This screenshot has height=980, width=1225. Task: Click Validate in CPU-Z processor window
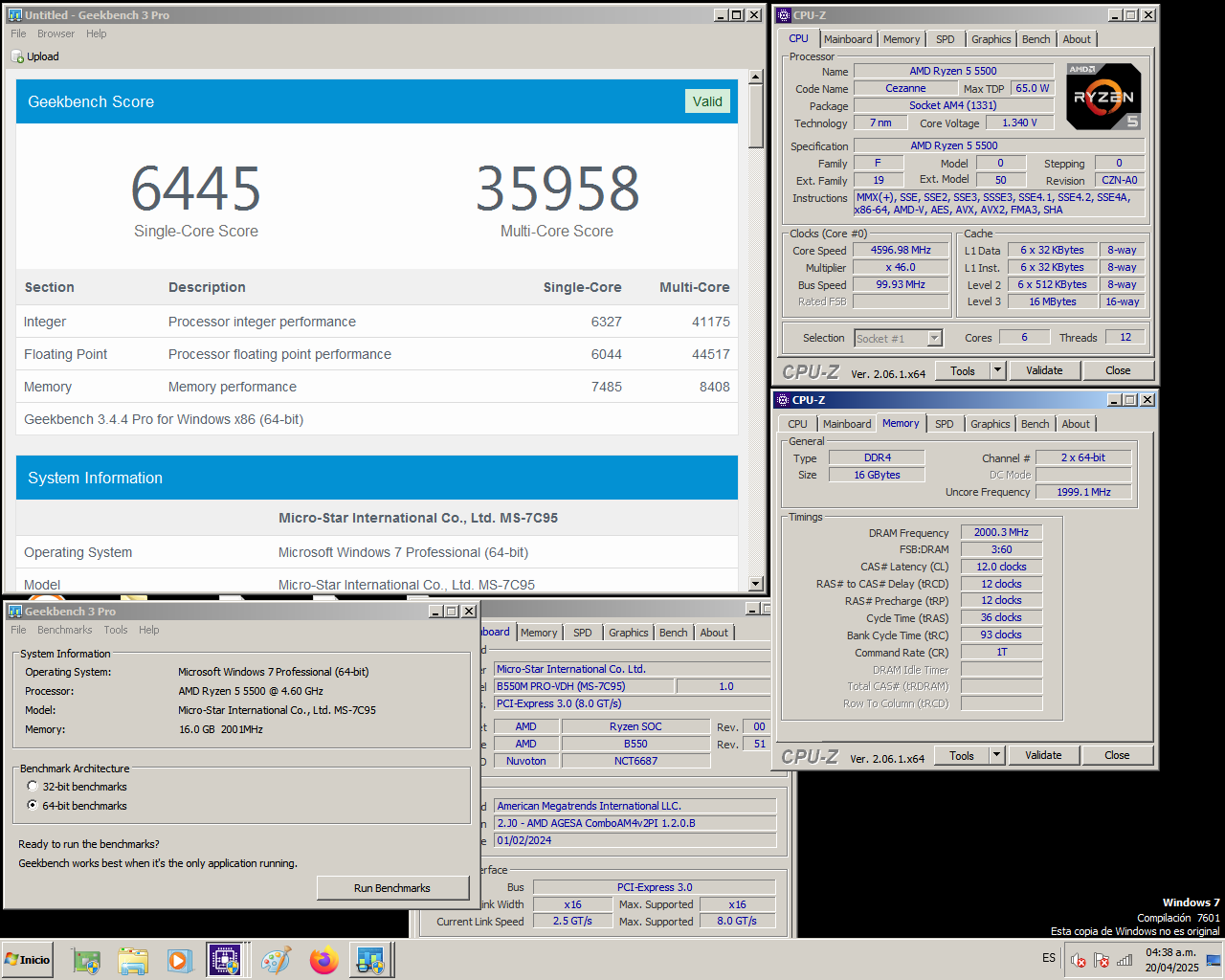(x=1044, y=370)
